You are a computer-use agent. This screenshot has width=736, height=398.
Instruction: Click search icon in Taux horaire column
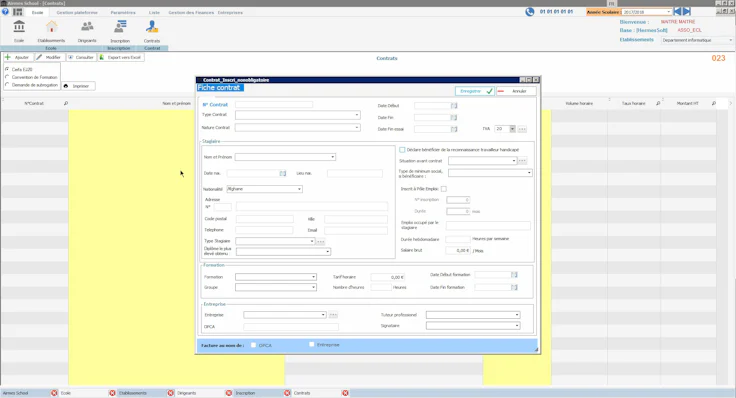point(658,103)
